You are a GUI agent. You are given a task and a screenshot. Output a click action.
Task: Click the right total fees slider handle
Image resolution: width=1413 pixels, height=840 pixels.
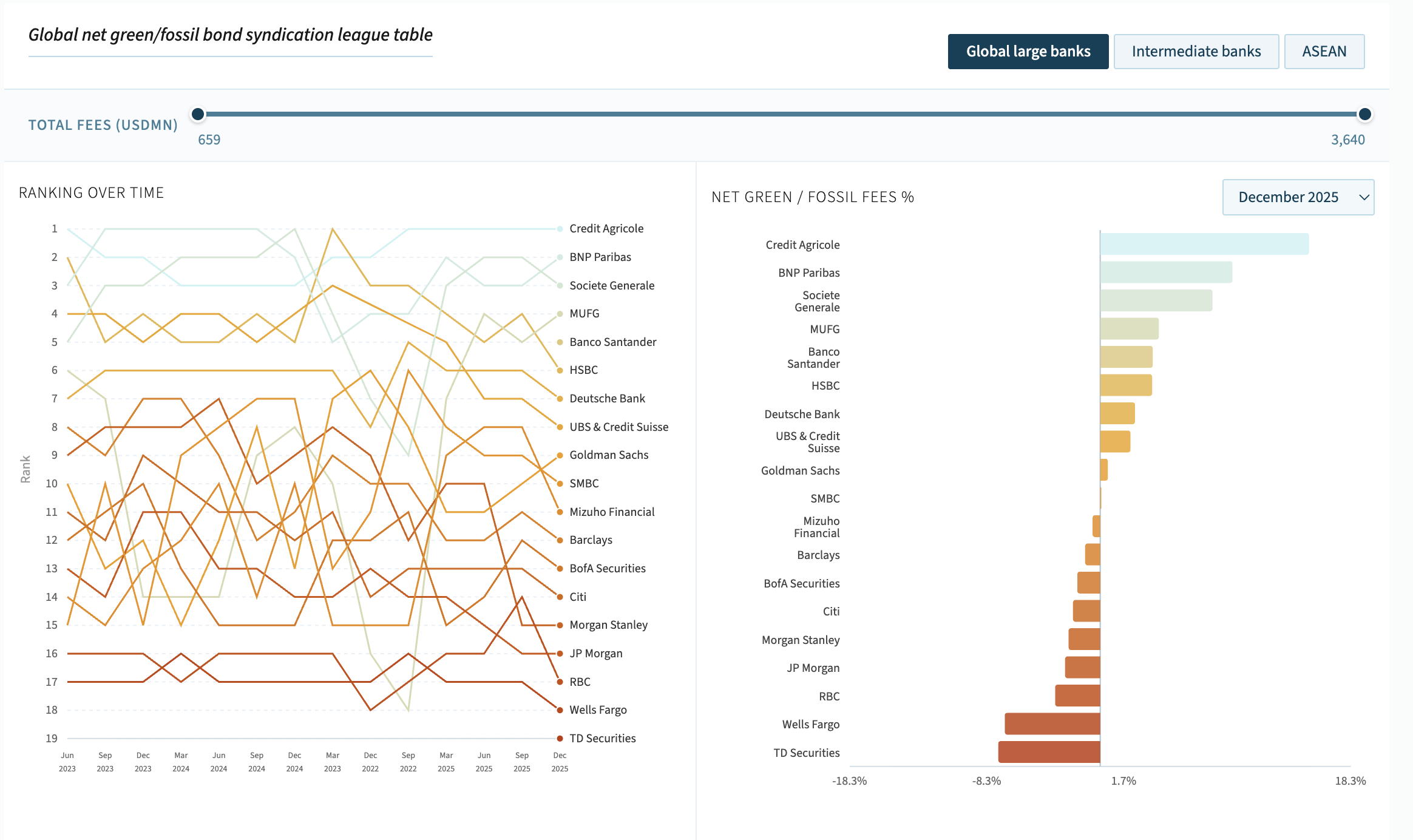1364,114
